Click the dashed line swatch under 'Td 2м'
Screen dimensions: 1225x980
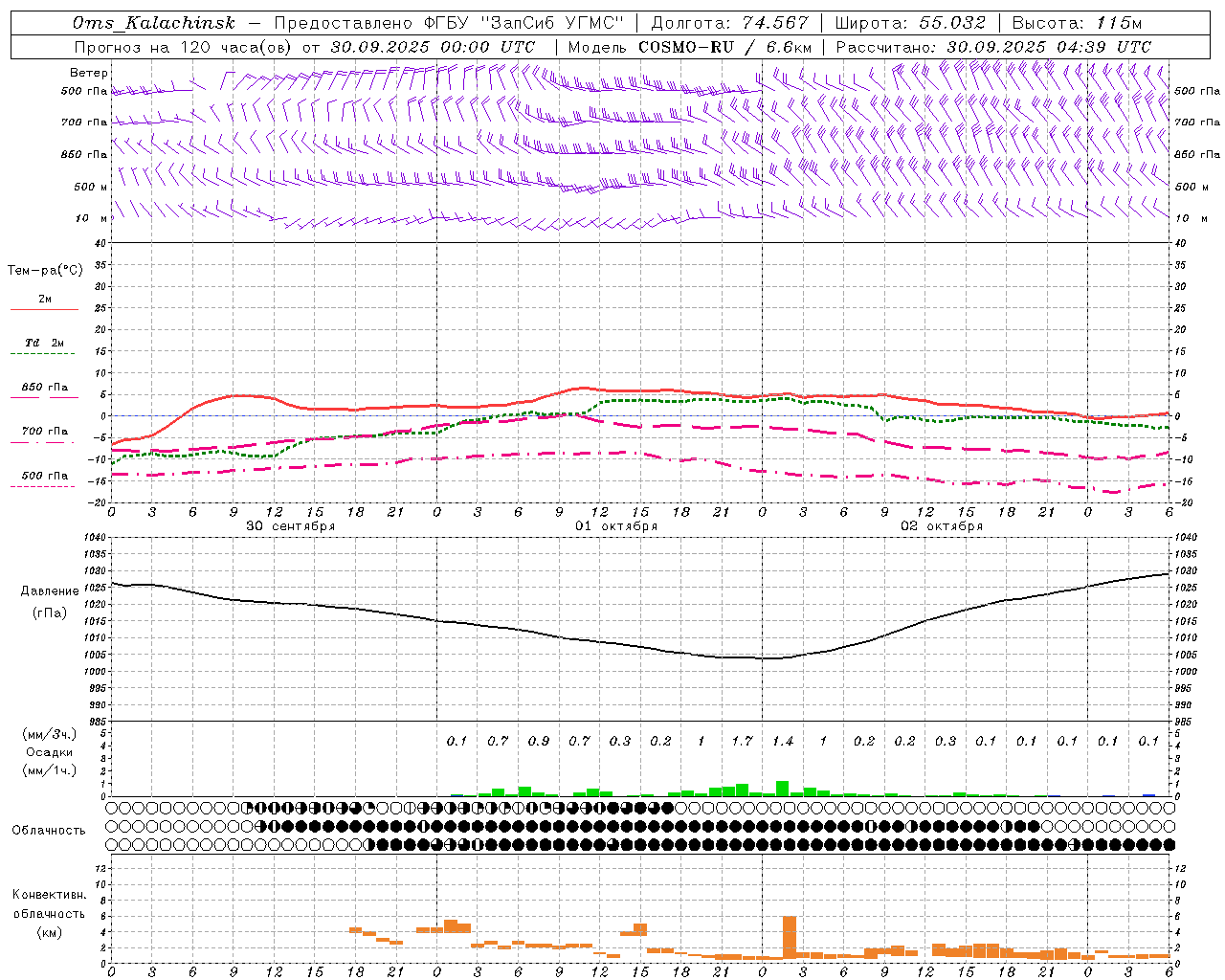coord(44,354)
